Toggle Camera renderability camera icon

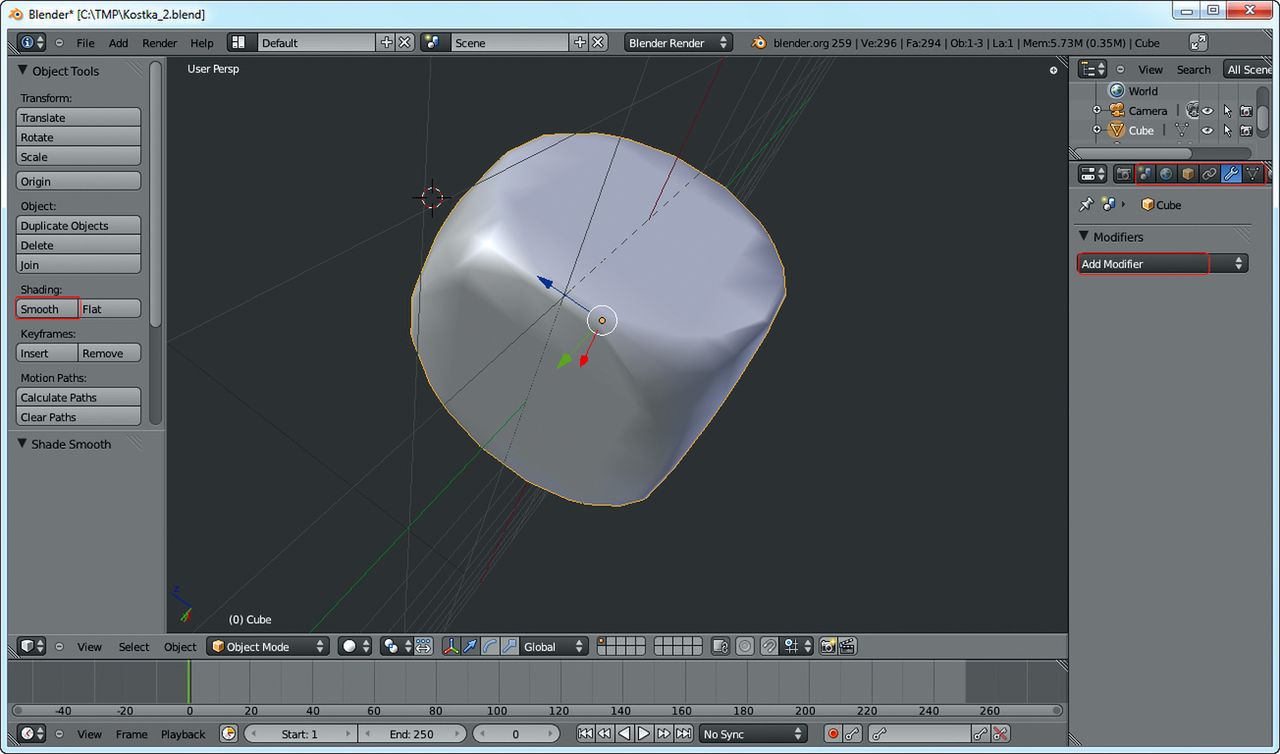pyautogui.click(x=1246, y=110)
